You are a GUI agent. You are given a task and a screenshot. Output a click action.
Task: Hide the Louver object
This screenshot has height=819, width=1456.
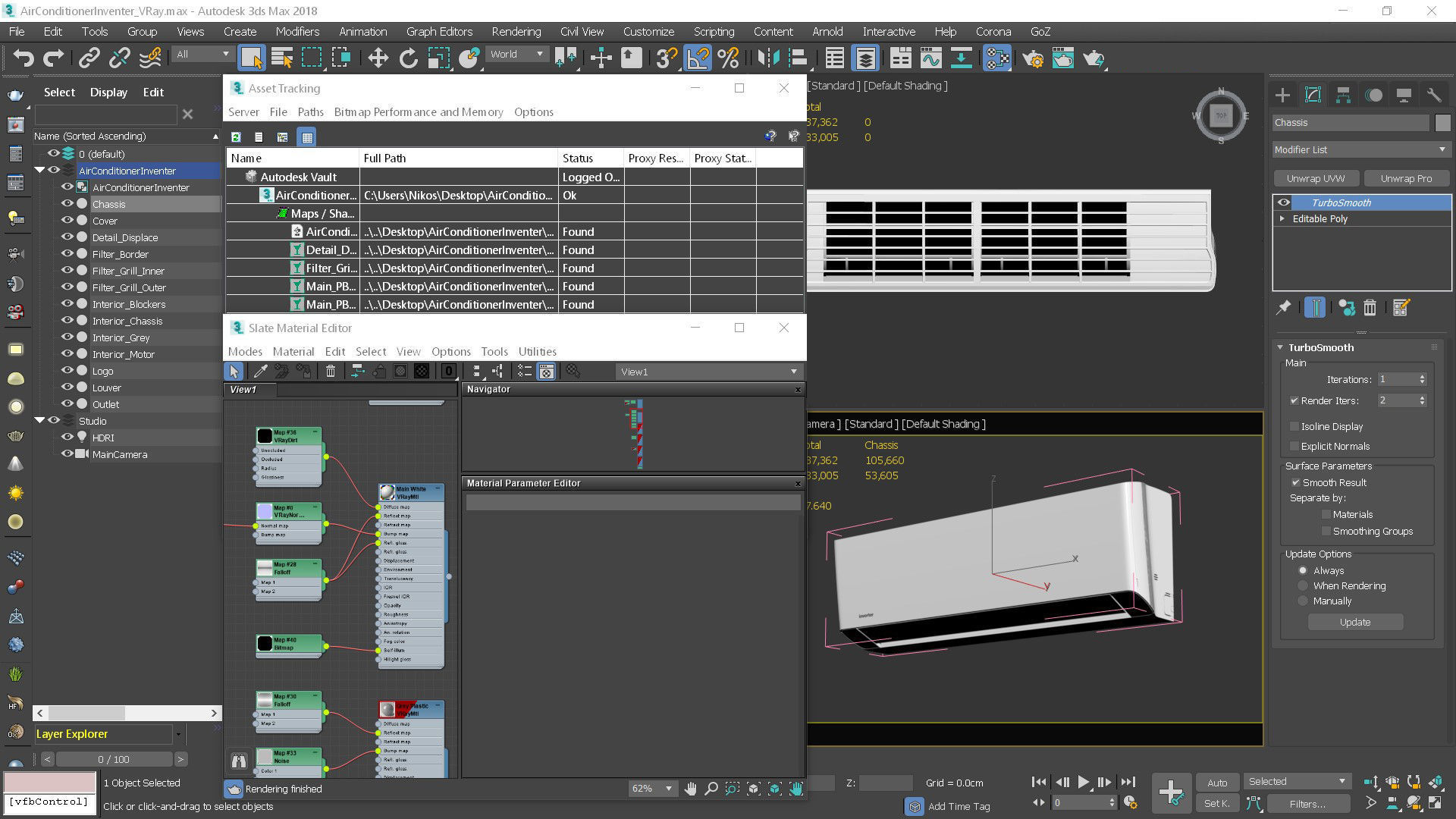coord(67,387)
